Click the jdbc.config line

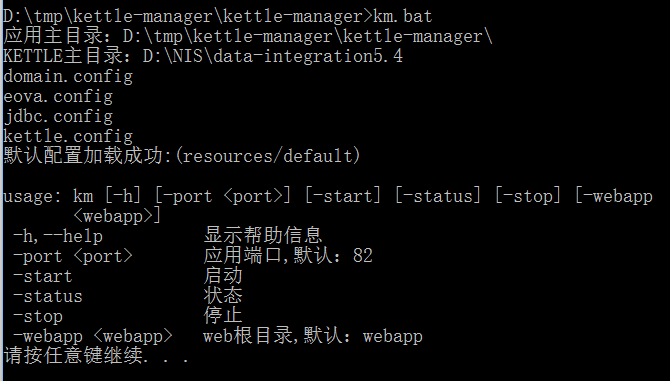(58, 117)
